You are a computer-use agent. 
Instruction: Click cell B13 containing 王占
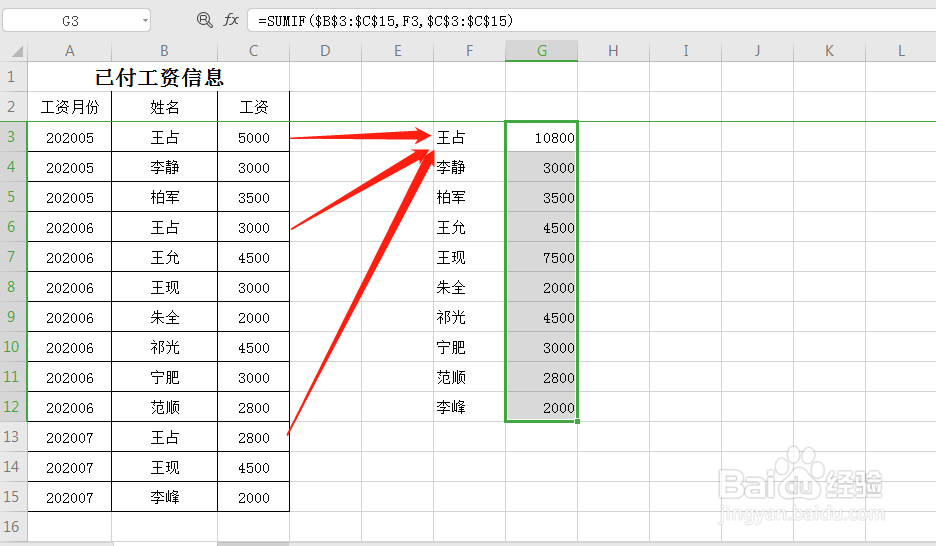[x=165, y=437]
